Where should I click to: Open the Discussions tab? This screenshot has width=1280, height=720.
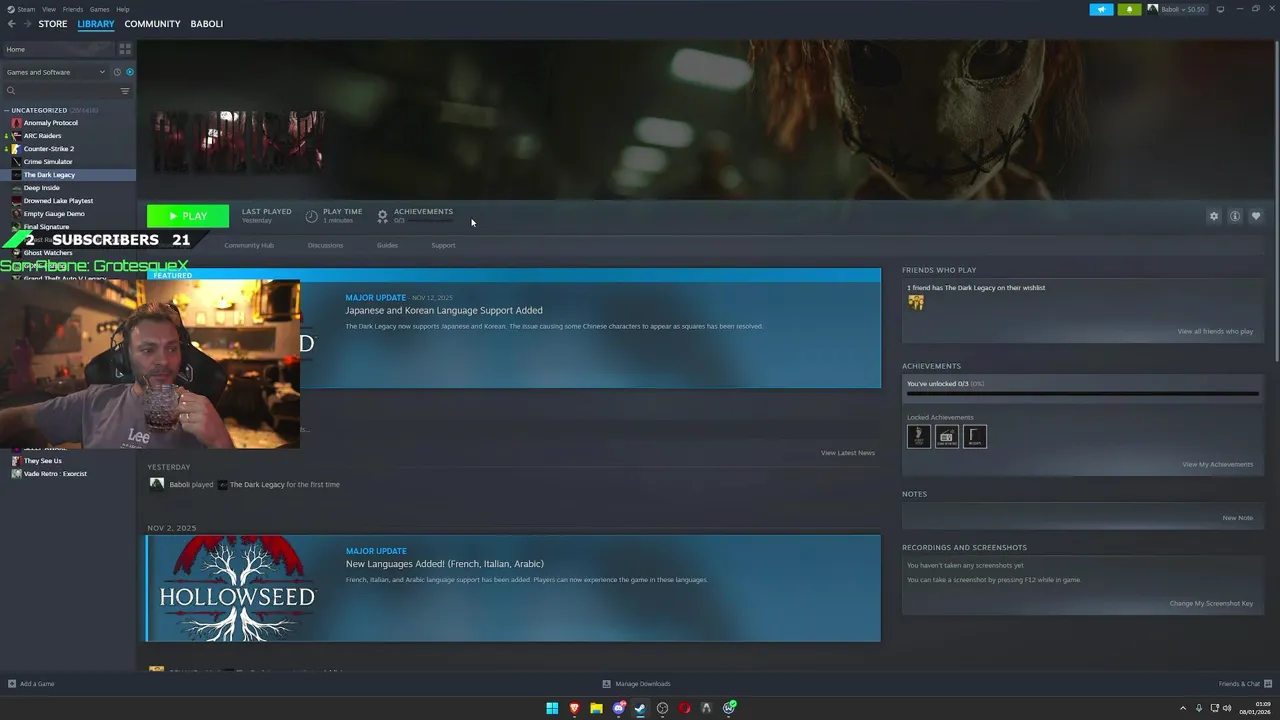[x=325, y=245]
